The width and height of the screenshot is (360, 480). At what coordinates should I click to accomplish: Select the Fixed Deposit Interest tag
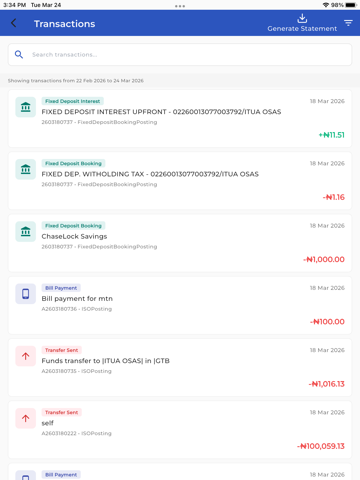(73, 101)
